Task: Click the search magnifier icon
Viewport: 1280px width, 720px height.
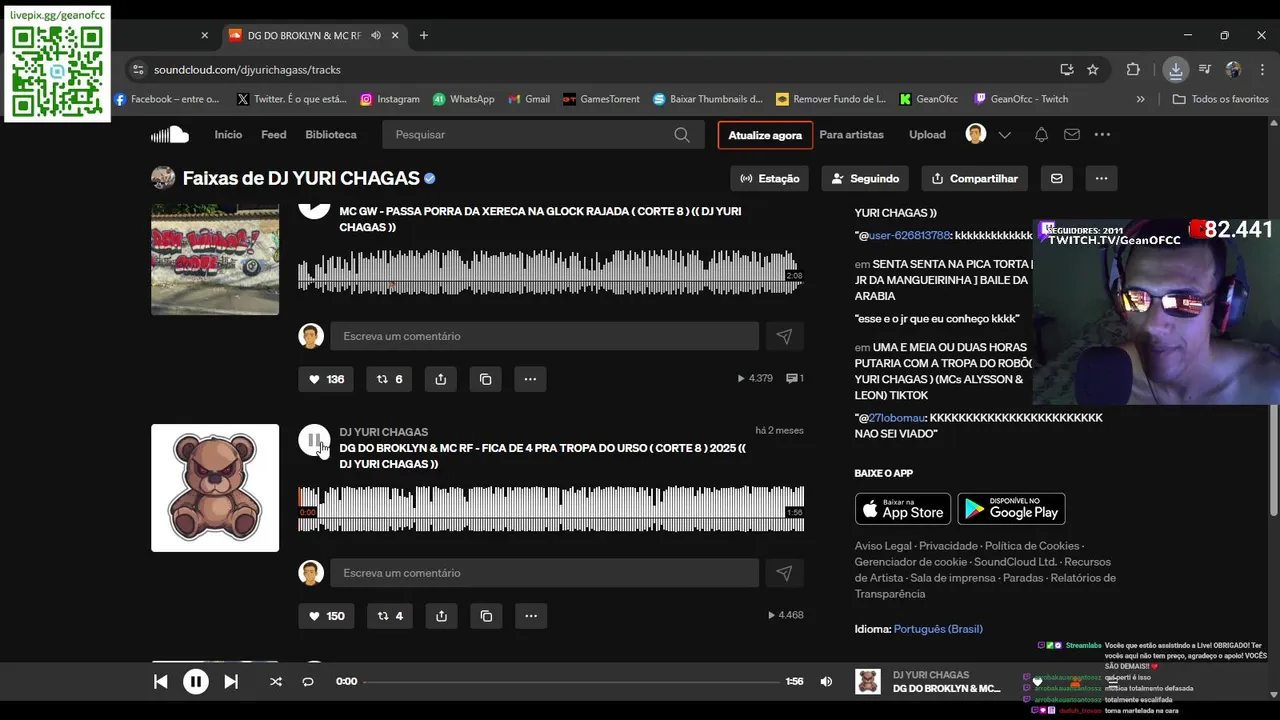Action: point(682,135)
